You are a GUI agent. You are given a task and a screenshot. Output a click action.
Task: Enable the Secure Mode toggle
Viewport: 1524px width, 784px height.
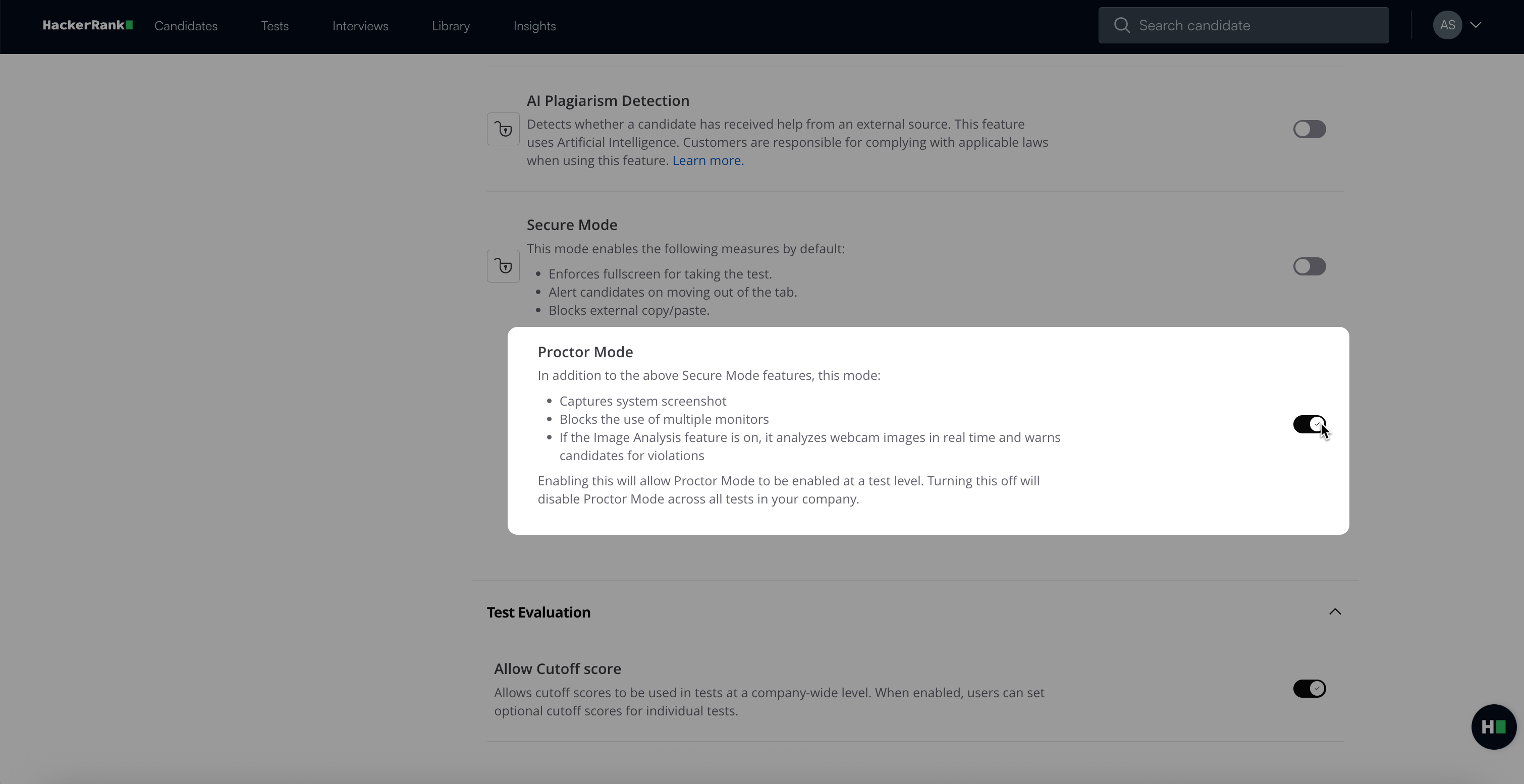tap(1309, 266)
